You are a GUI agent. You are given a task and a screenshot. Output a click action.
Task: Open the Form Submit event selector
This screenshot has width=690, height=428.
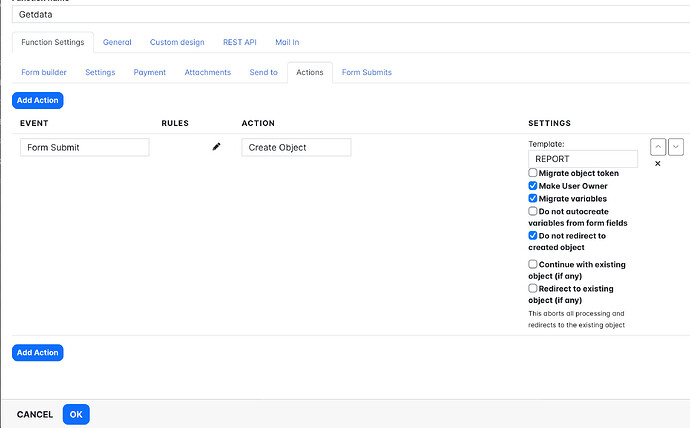click(x=85, y=147)
